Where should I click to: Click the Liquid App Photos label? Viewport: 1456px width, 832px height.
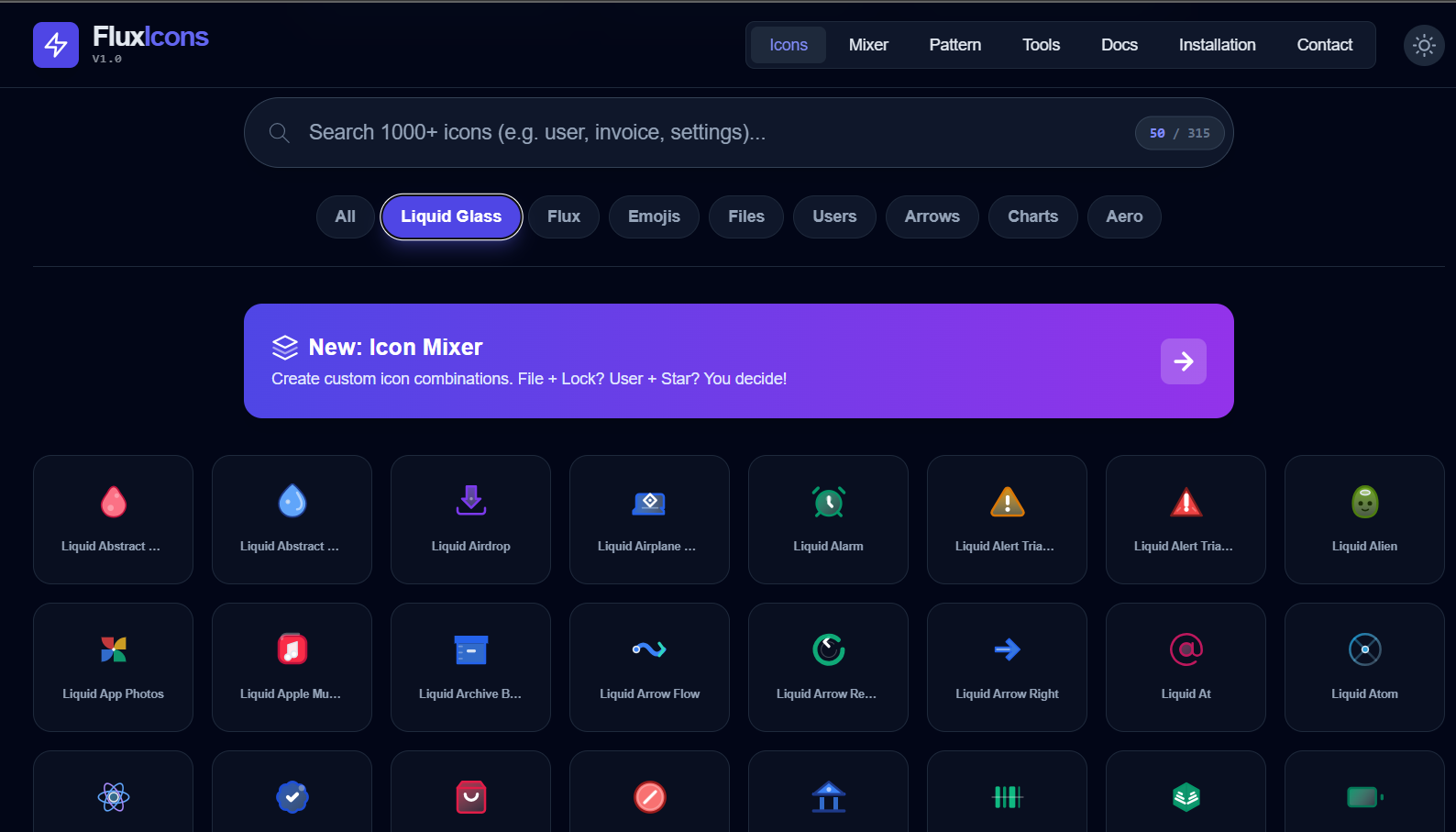[113, 693]
